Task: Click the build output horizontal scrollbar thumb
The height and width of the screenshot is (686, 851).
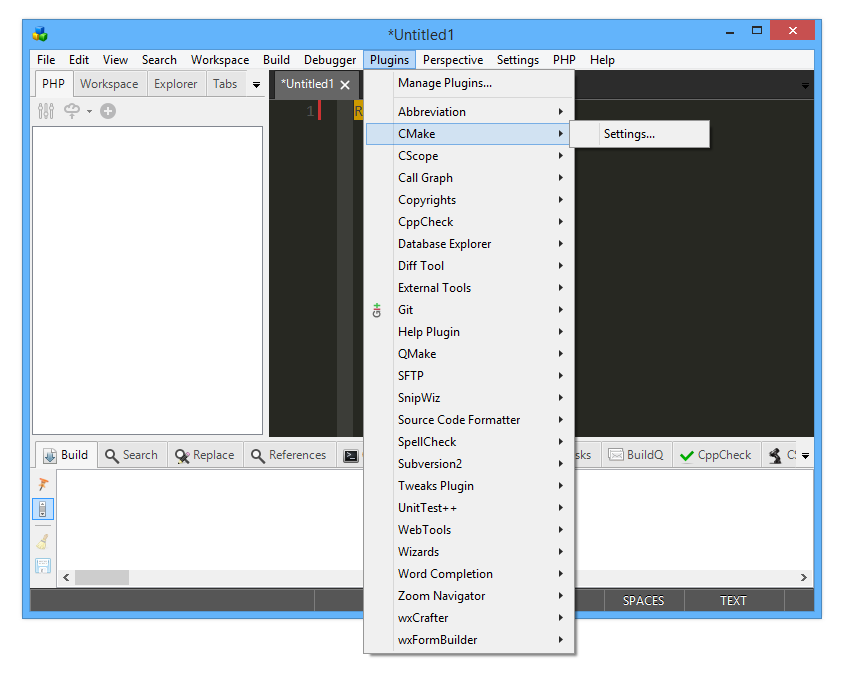Action: [x=102, y=578]
